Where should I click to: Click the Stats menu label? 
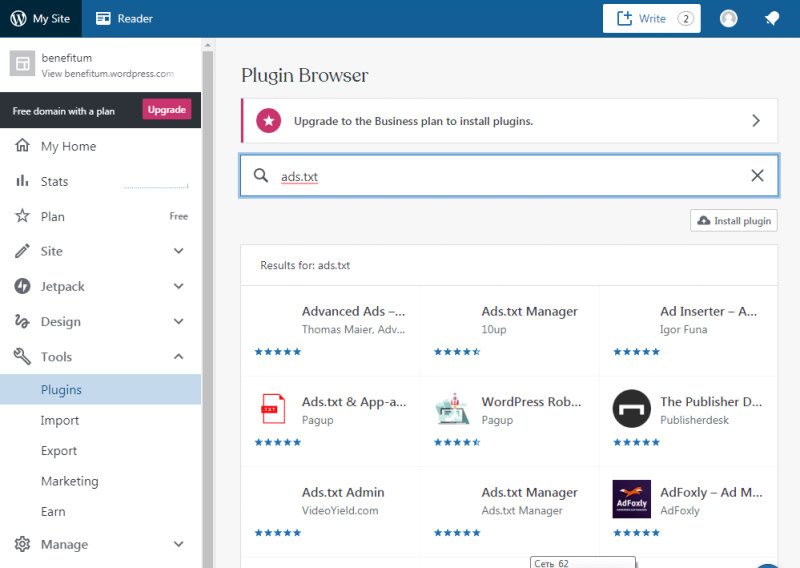54,181
